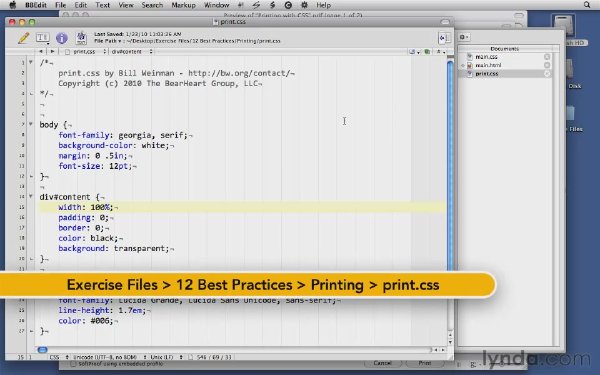Click the vertical scroll down arrow
Screen dimensions: 600x375
450,342
